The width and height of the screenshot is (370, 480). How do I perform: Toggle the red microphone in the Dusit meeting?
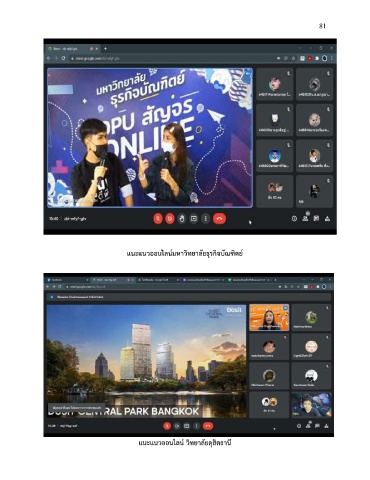(167, 426)
